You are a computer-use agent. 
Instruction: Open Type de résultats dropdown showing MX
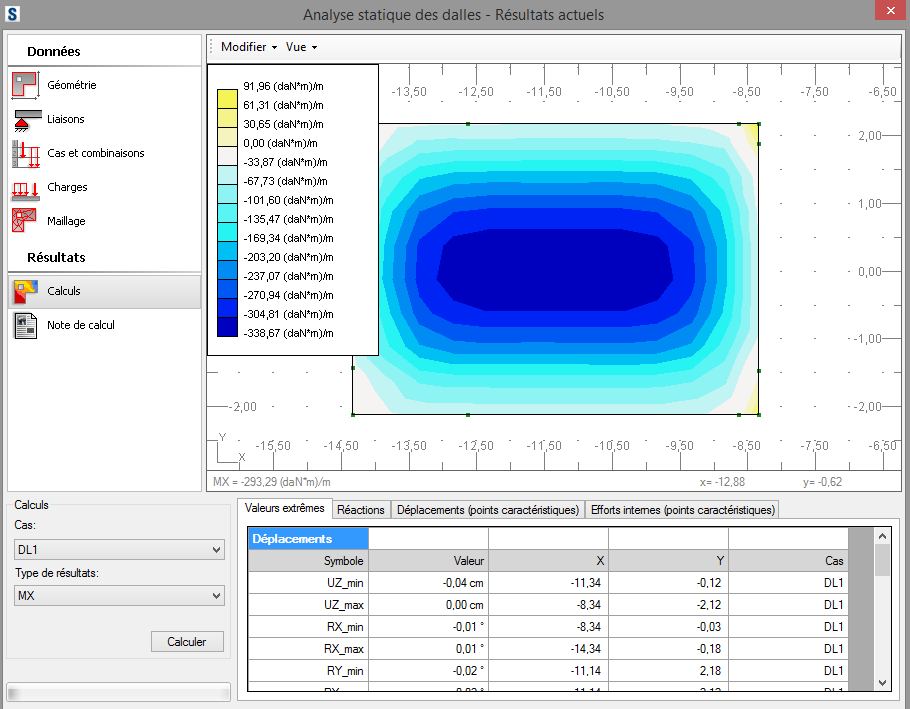coord(119,596)
